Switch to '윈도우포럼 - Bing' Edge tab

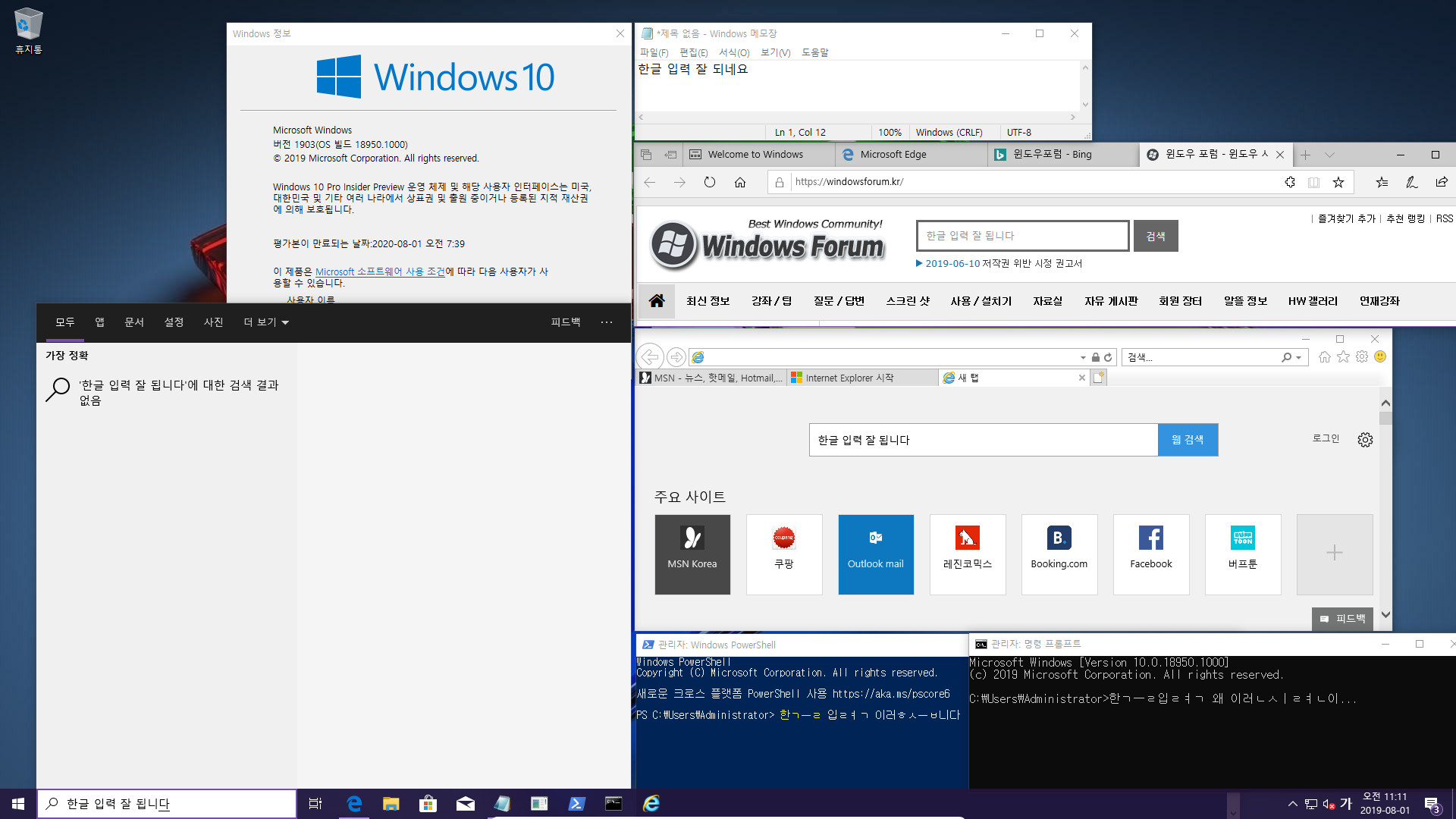click(1062, 155)
